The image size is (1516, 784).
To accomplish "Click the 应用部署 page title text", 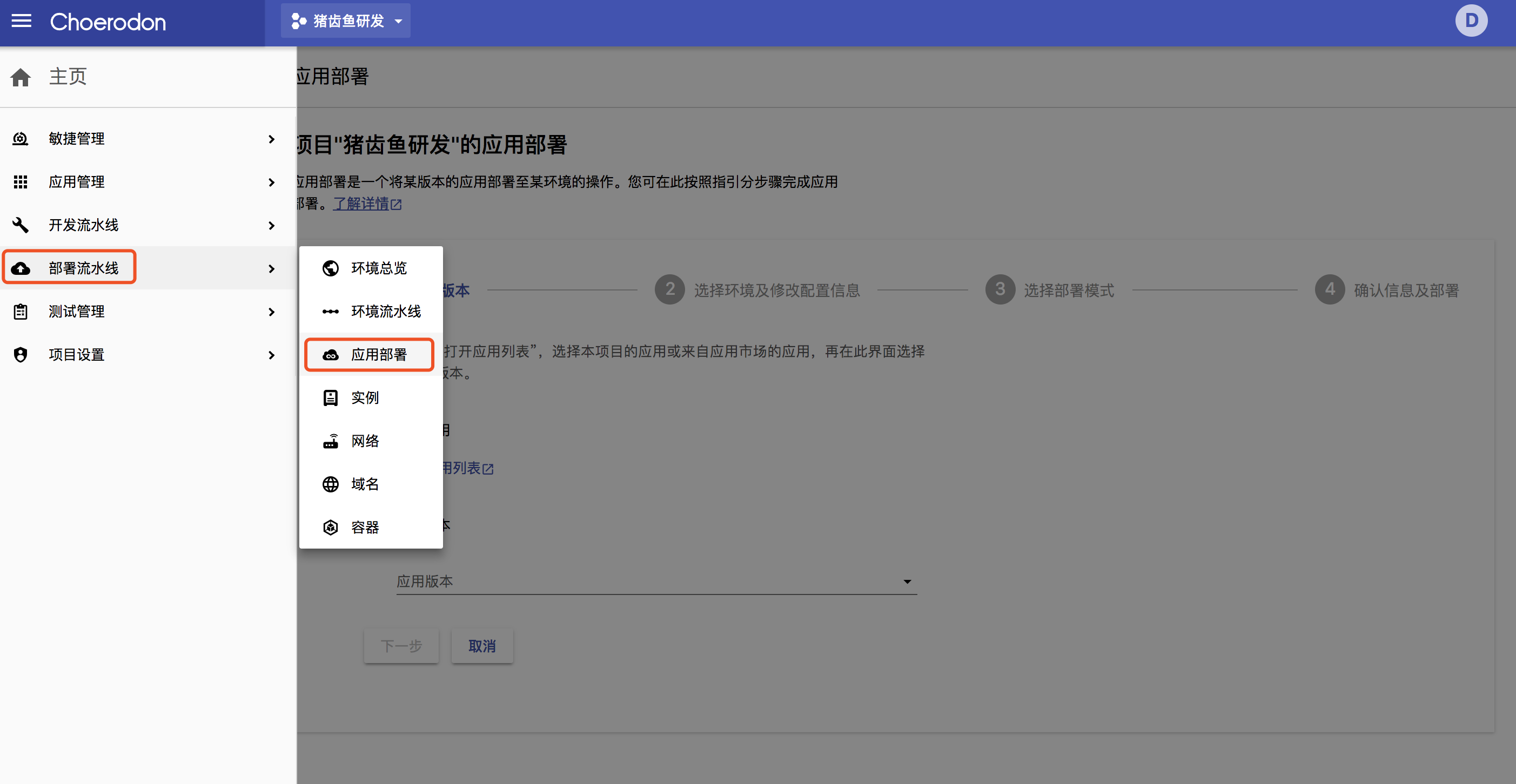I will pyautogui.click(x=332, y=77).
